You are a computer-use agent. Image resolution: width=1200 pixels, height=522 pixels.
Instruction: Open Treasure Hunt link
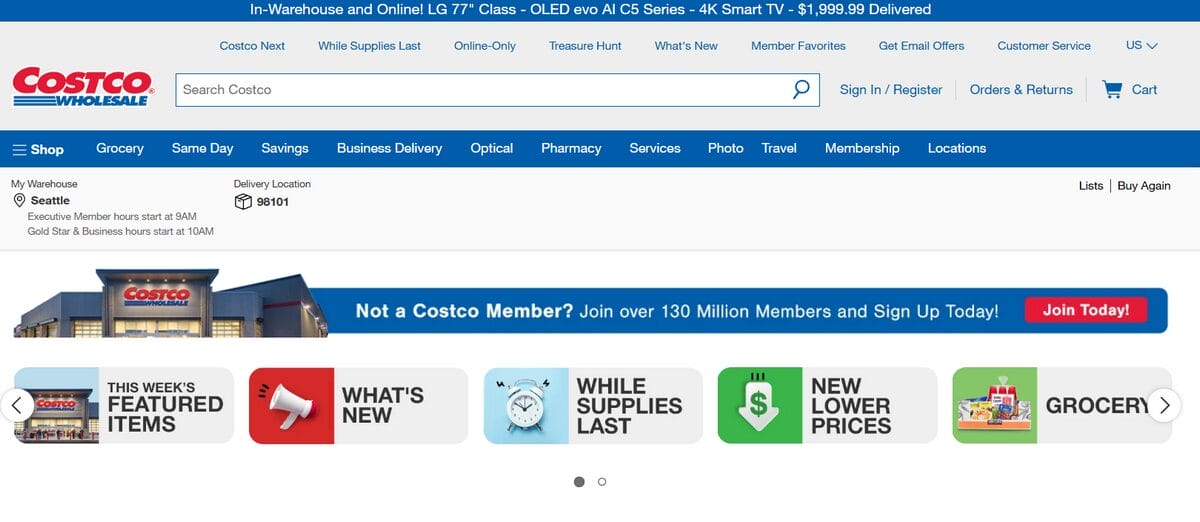(x=585, y=46)
